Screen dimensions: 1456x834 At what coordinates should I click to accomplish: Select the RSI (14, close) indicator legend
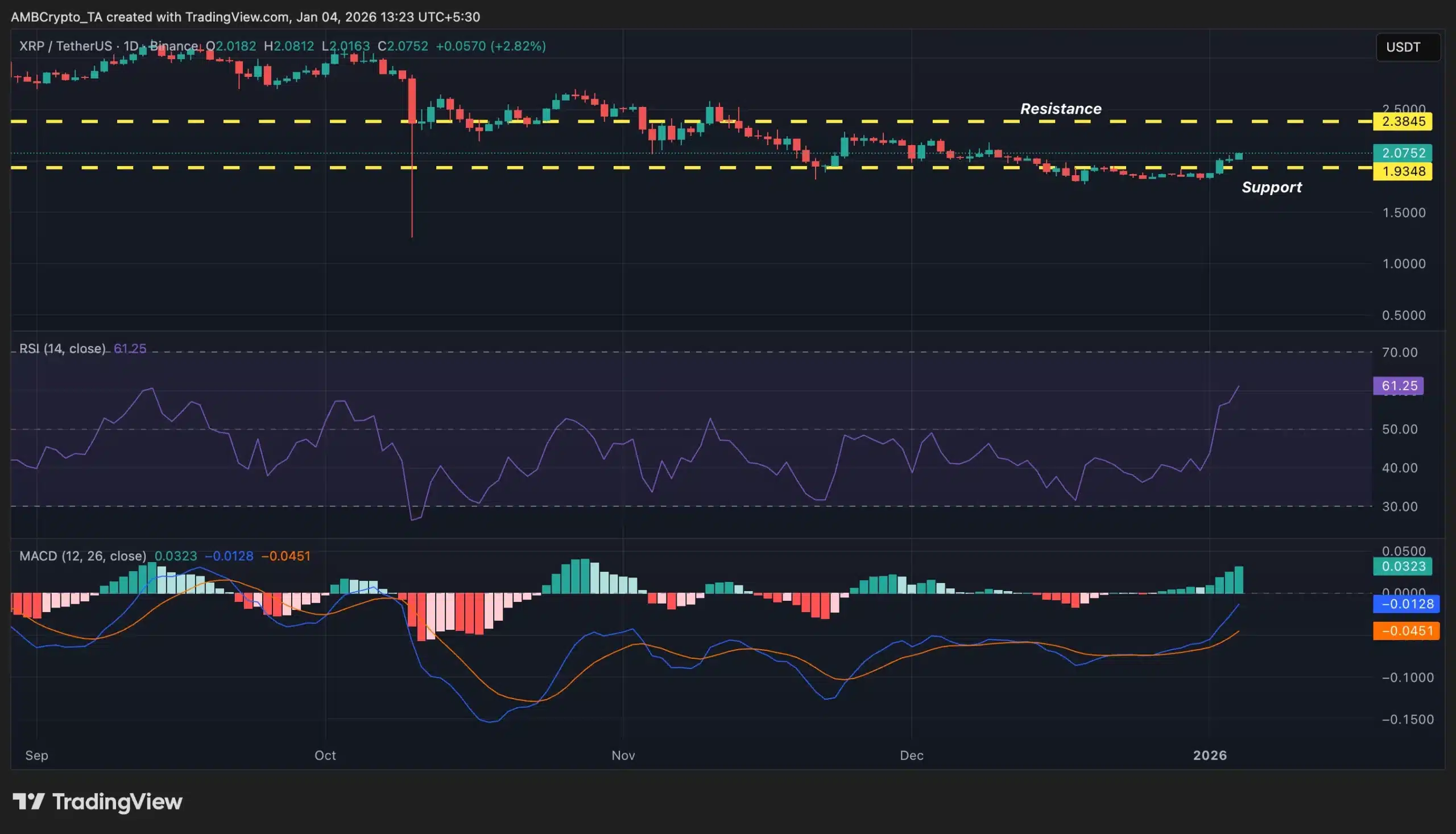click(x=61, y=348)
